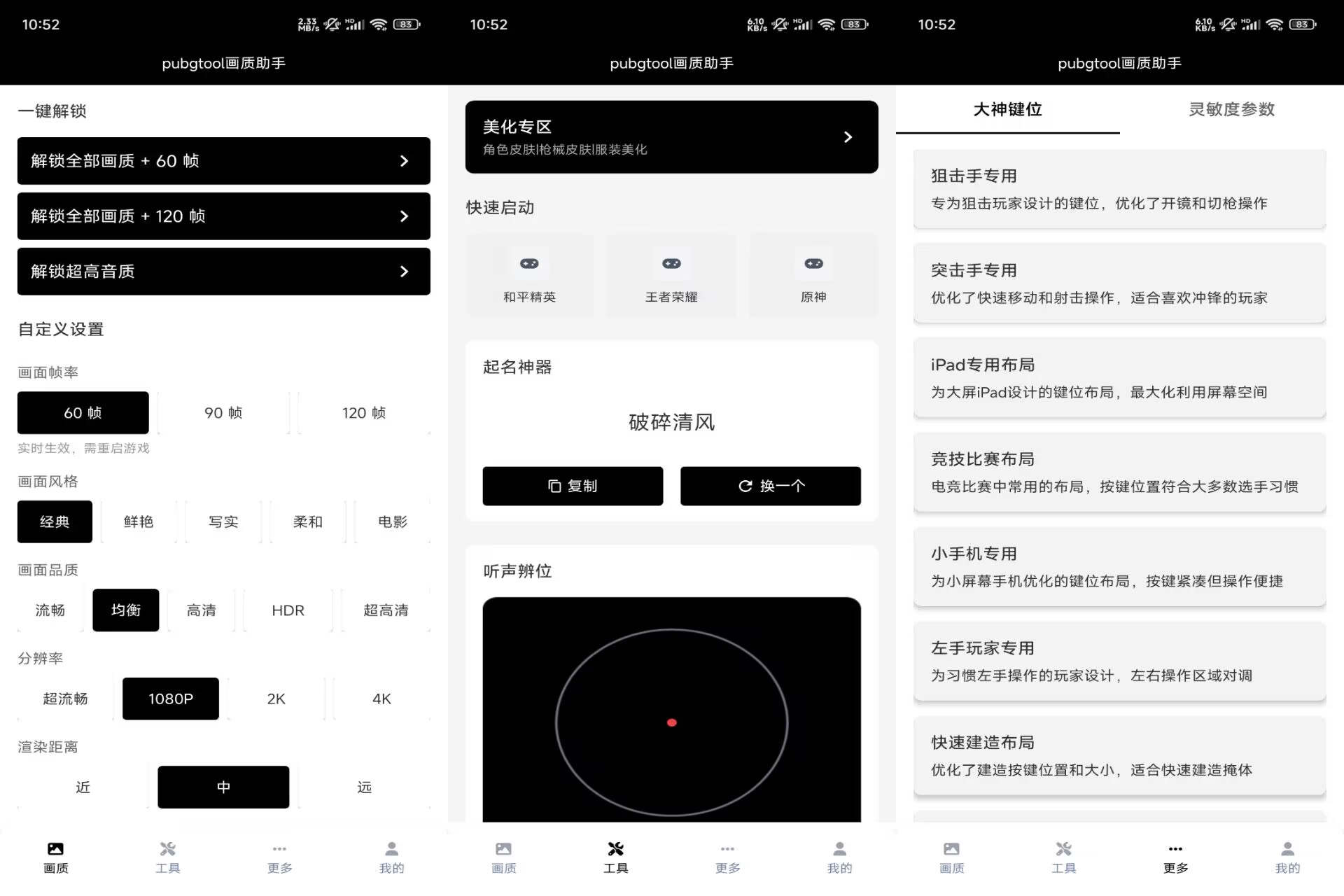Image resolution: width=1344 pixels, height=896 pixels.
Task: Select the 工具 wrench icon in bottom navigation
Action: pos(615,855)
